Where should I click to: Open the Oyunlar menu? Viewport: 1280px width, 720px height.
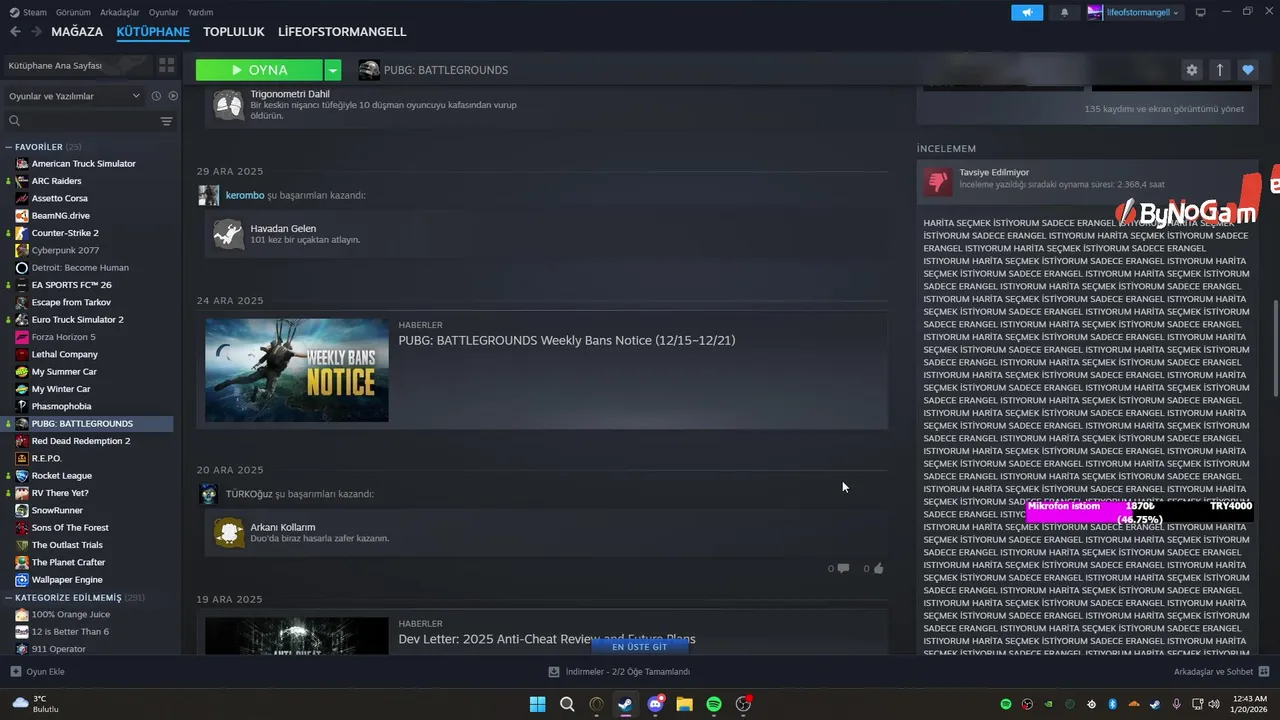164,12
